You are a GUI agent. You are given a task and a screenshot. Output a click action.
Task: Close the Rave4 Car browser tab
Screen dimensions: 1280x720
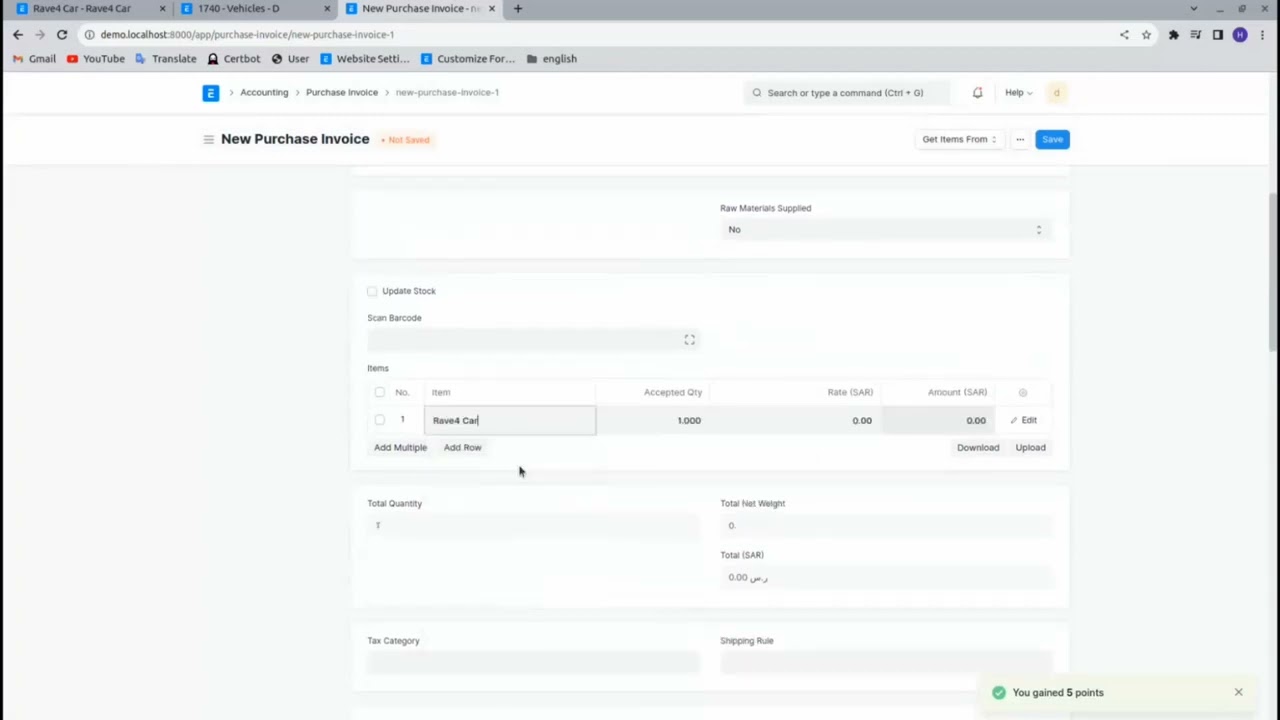coord(162,8)
